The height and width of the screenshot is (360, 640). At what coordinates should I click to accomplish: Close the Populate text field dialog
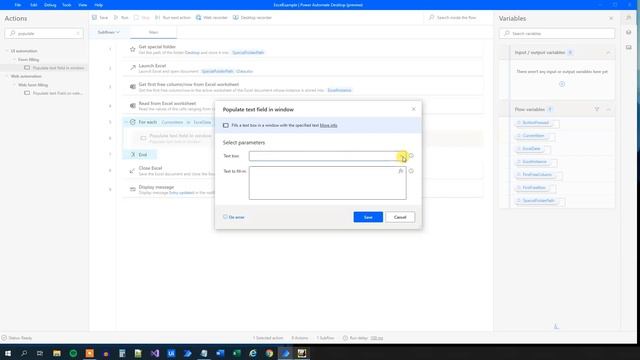413,109
